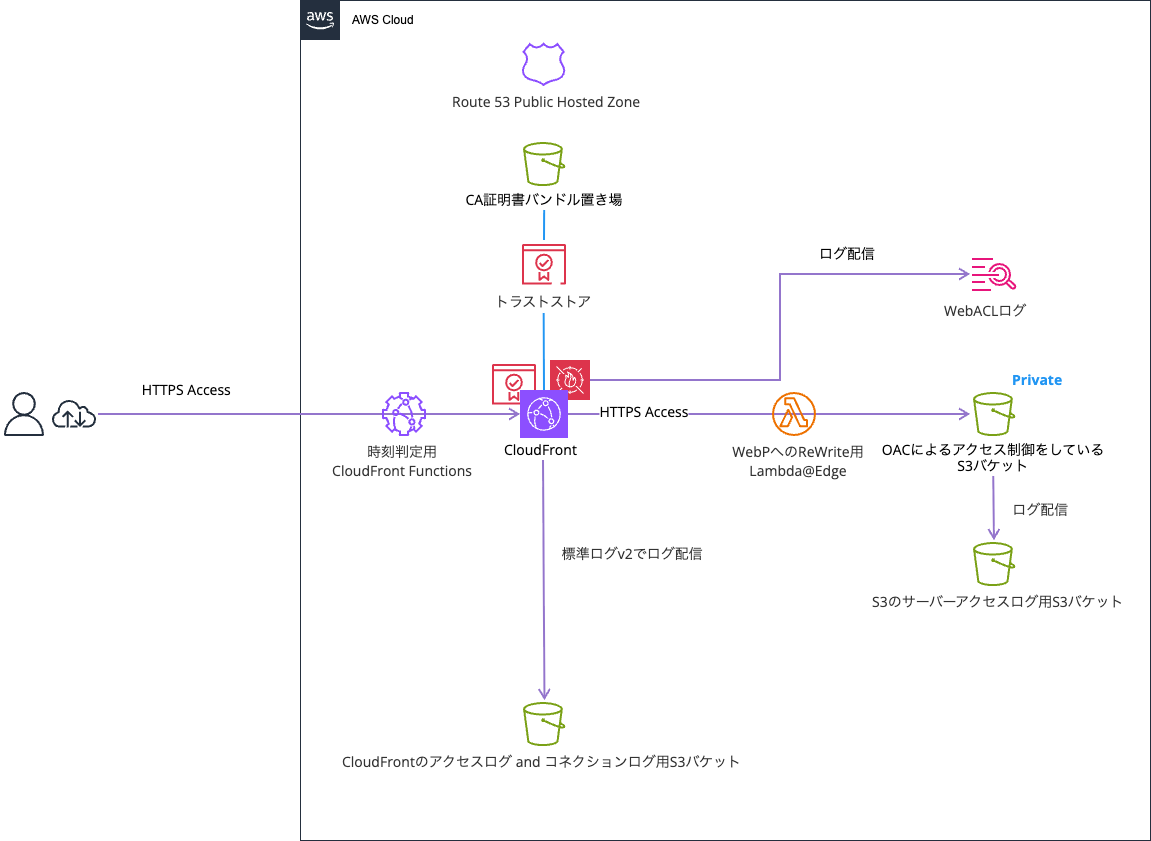Select the Route 53 shield icon
The width and height of the screenshot is (1151, 841).
pyautogui.click(x=544, y=63)
